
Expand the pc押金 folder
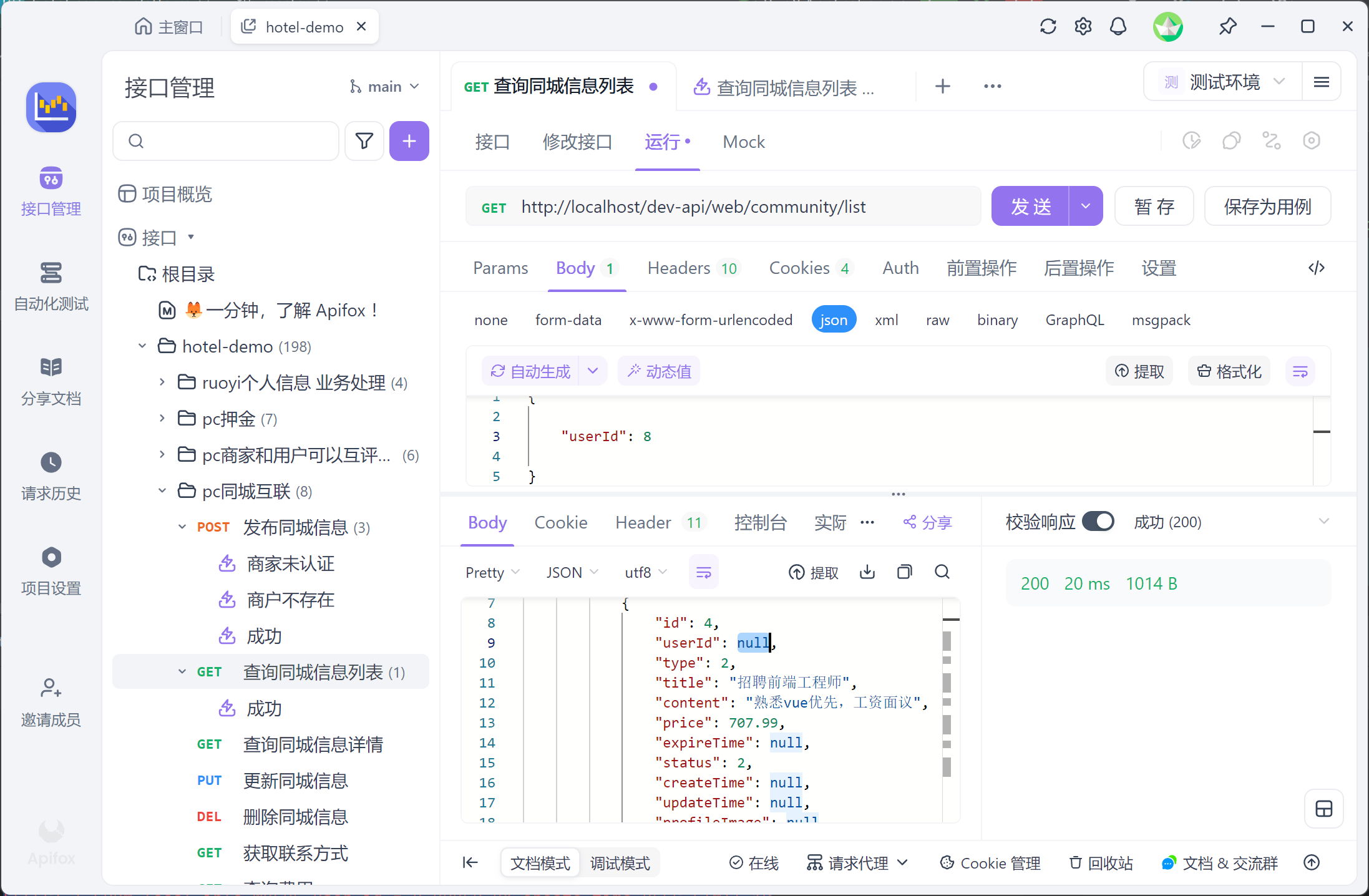tap(162, 419)
